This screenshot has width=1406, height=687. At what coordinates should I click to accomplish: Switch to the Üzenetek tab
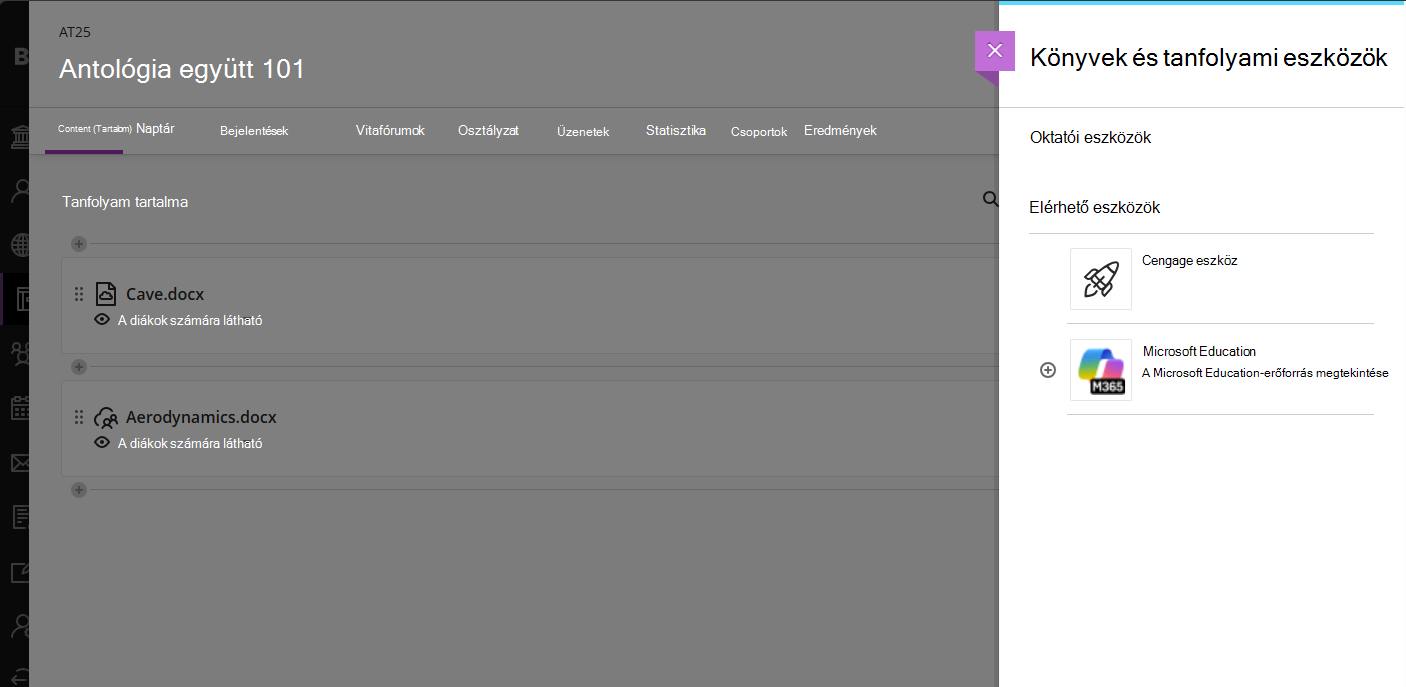(583, 132)
